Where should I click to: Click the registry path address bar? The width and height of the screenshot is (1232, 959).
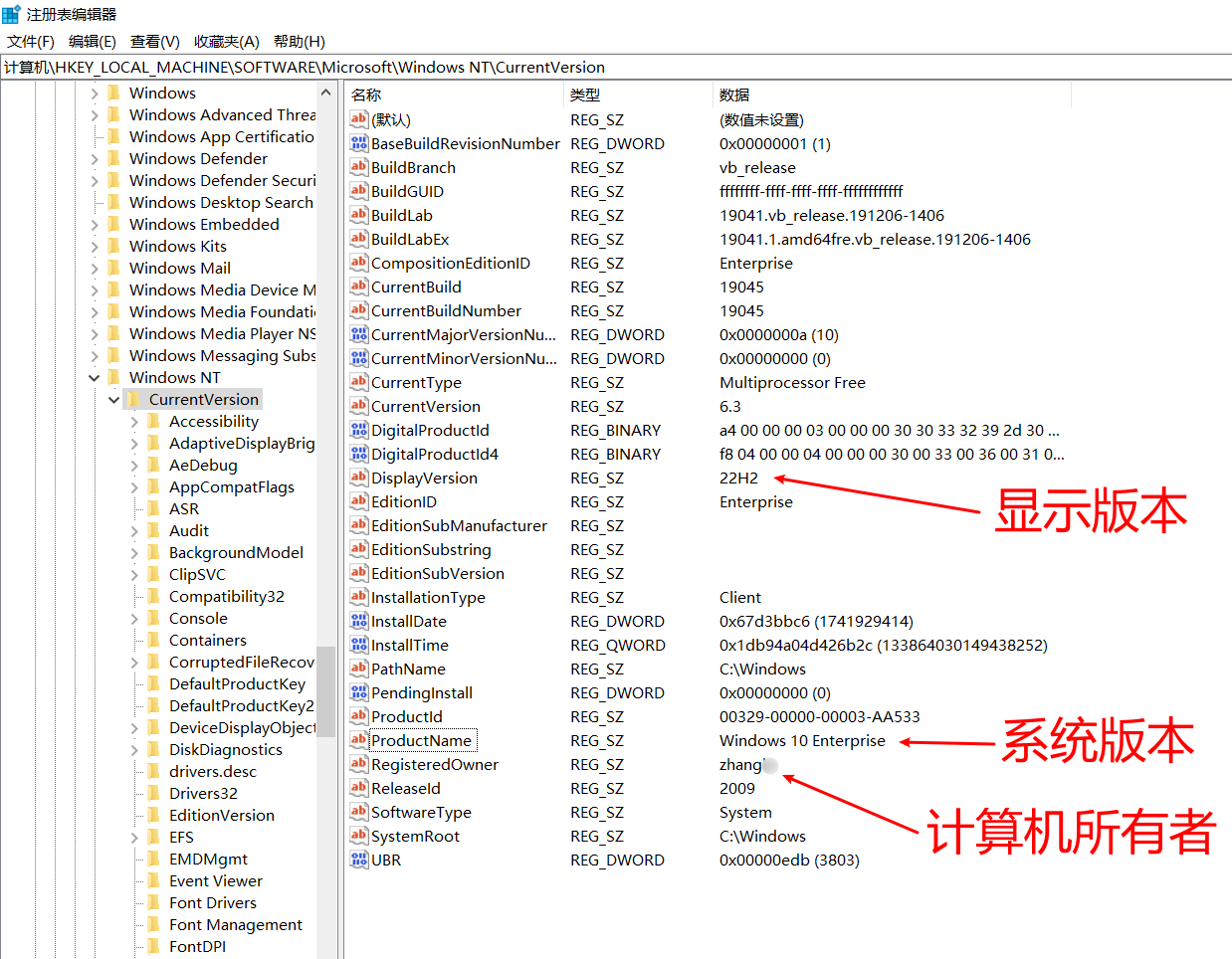tap(616, 67)
